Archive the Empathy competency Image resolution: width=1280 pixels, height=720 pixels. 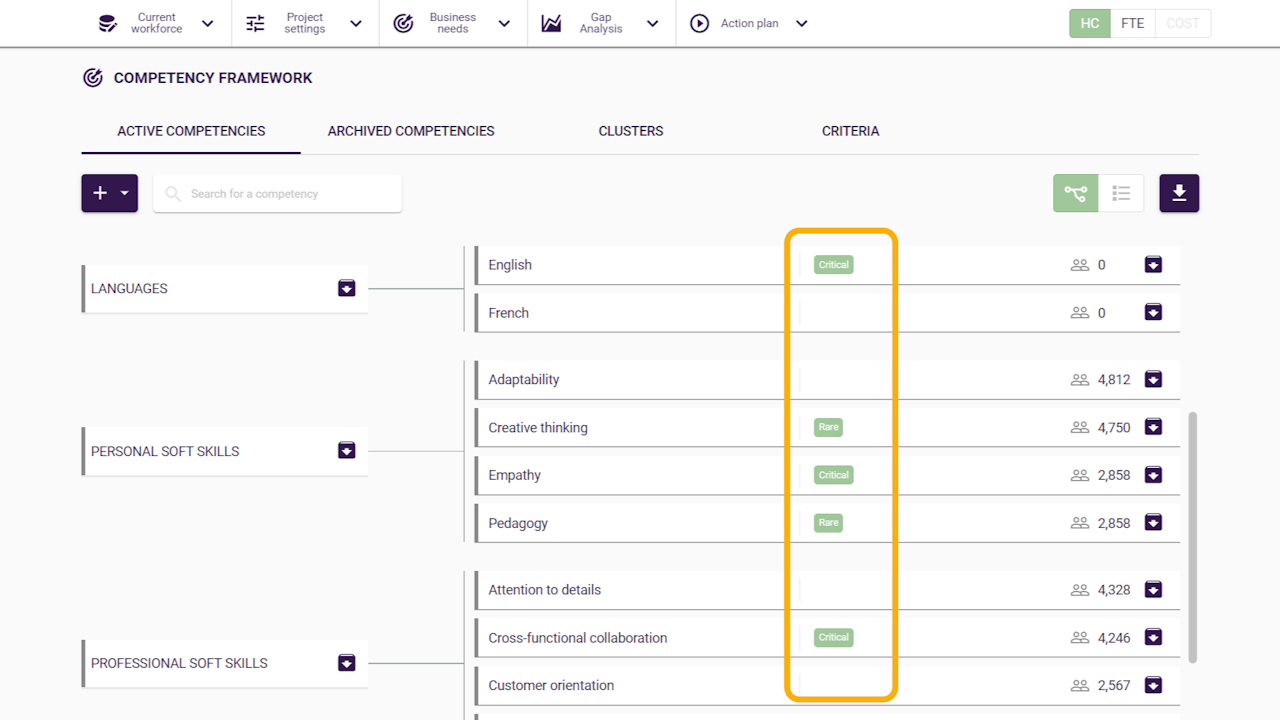(x=1153, y=475)
